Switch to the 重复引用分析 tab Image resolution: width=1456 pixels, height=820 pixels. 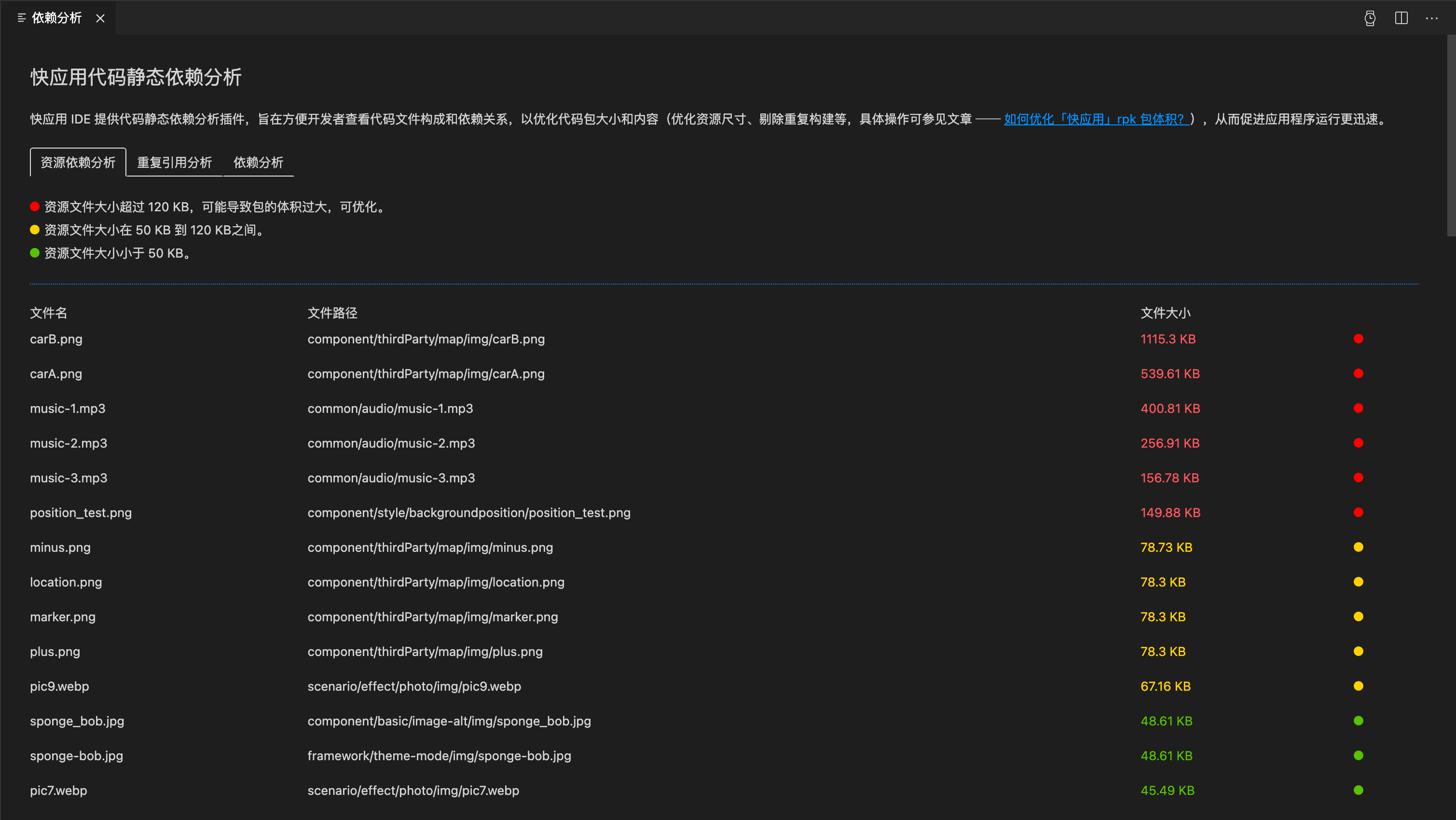(x=174, y=163)
